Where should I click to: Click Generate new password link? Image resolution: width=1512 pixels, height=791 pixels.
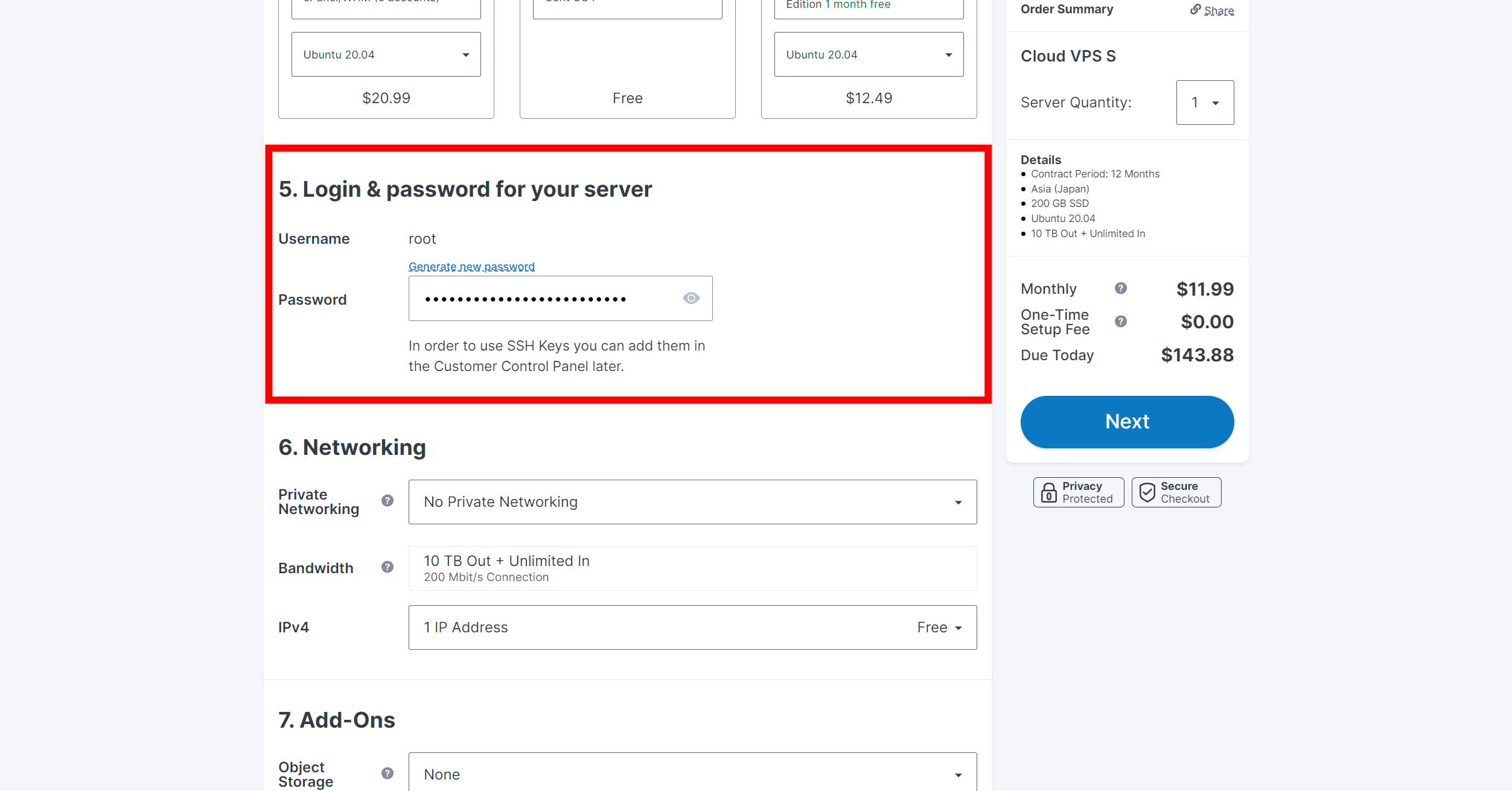pyautogui.click(x=471, y=267)
